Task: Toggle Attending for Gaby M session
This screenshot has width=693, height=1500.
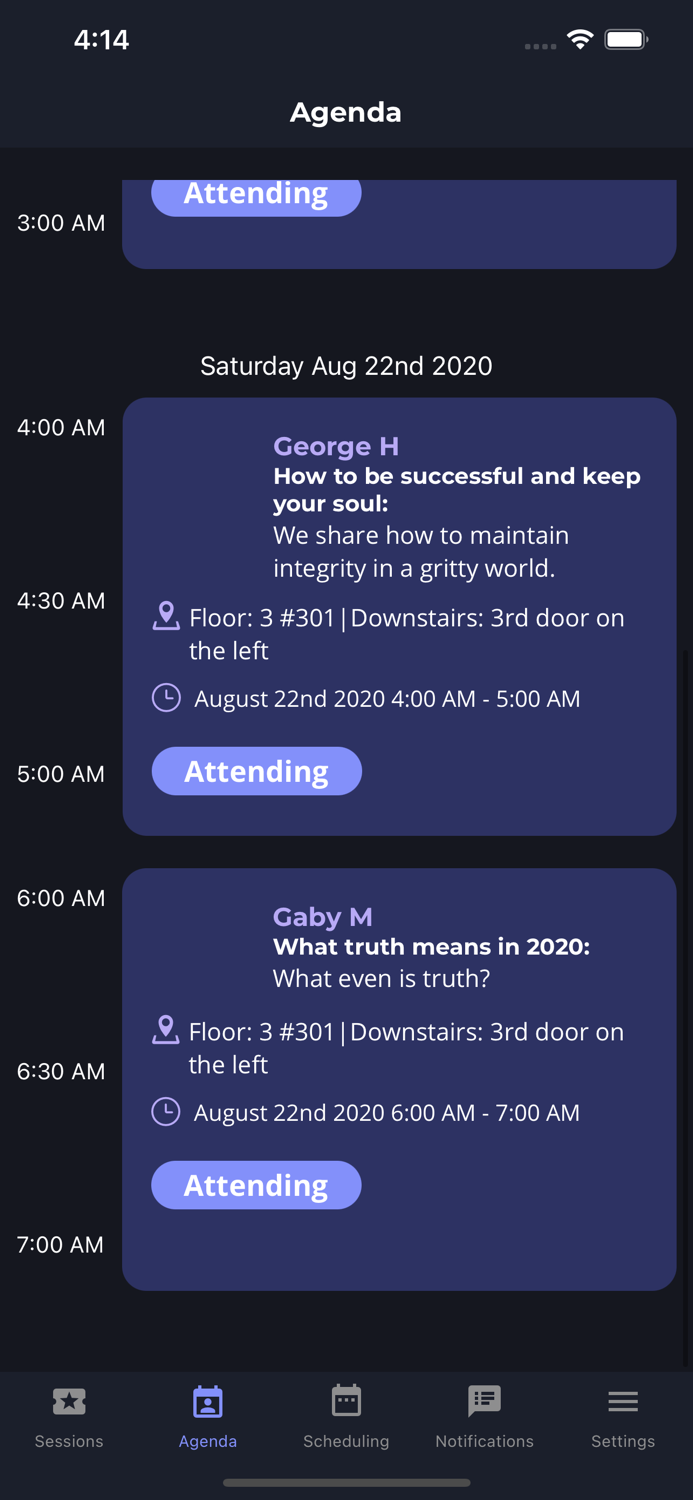Action: pyautogui.click(x=256, y=1185)
